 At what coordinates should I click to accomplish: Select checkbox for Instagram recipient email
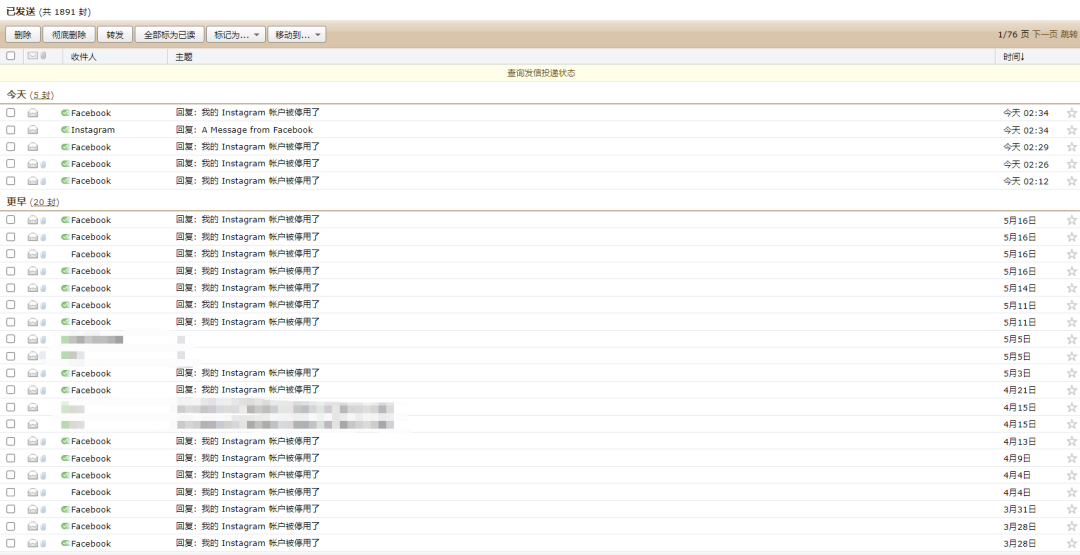[x=10, y=129]
